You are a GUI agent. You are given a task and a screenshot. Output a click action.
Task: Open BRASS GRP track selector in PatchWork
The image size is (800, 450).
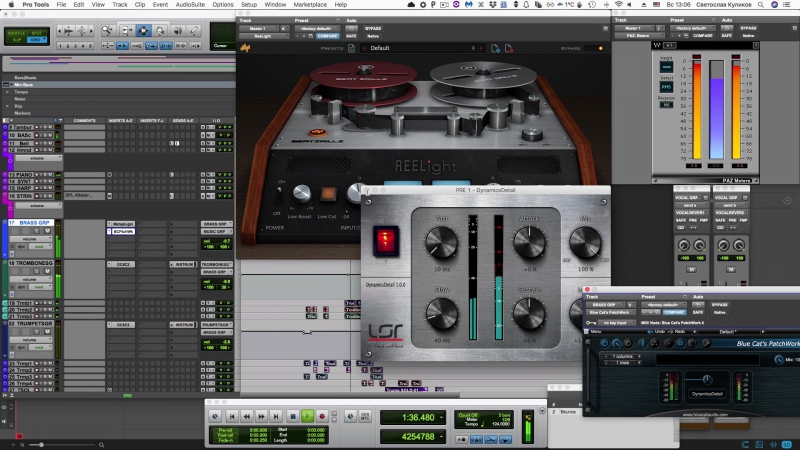[x=607, y=305]
